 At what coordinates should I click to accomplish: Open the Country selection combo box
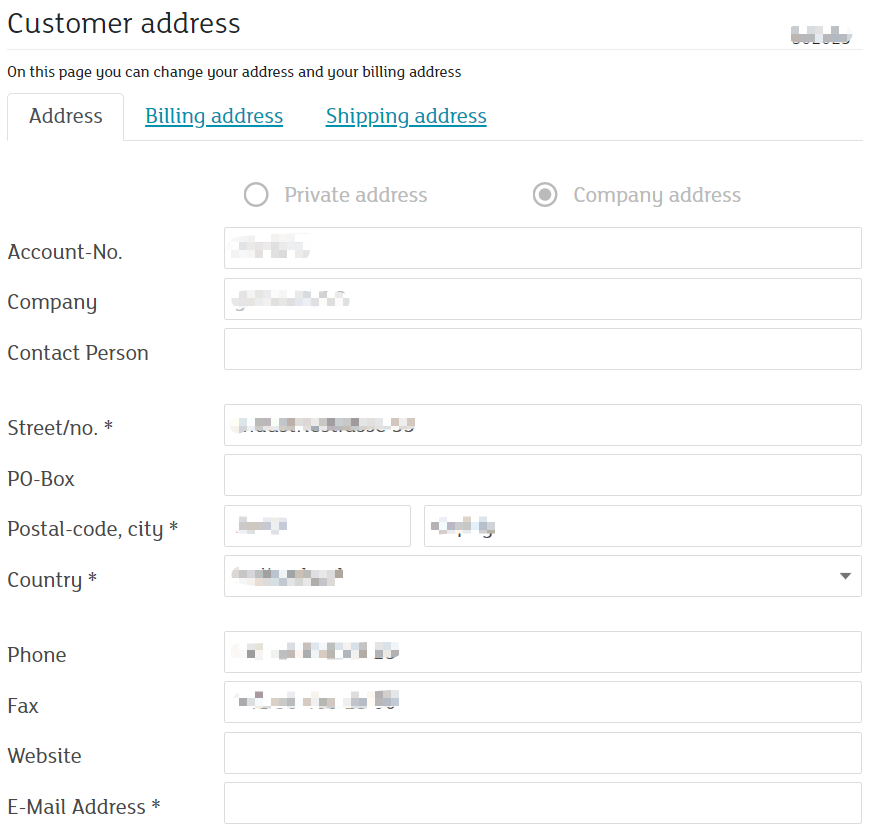[x=543, y=576]
